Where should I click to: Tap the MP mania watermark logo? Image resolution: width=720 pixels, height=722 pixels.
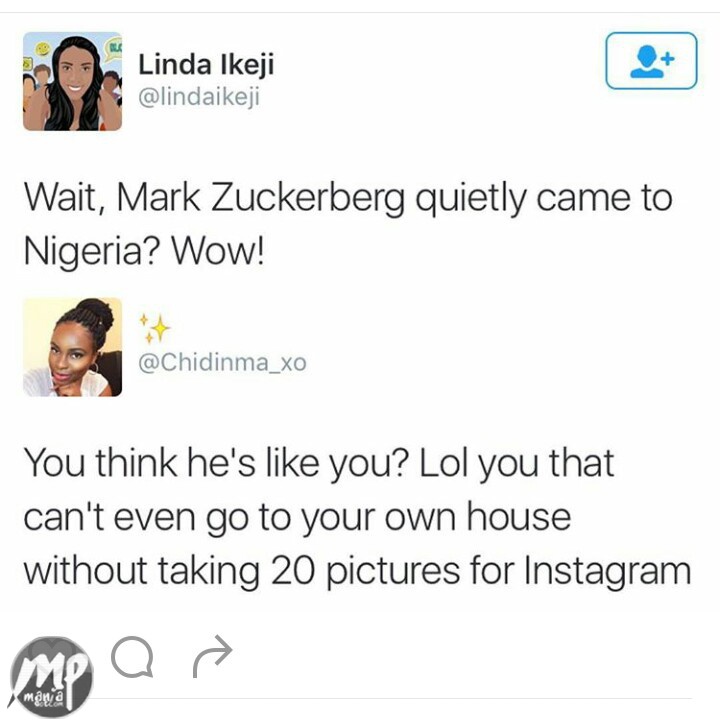click(x=51, y=676)
